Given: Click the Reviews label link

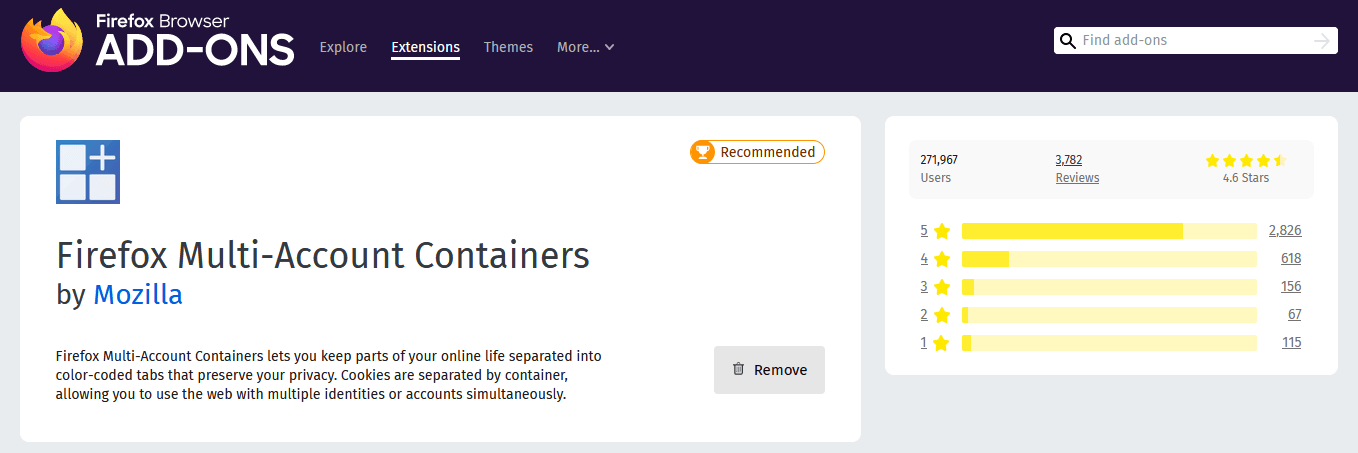Looking at the screenshot, I should 1077,177.
